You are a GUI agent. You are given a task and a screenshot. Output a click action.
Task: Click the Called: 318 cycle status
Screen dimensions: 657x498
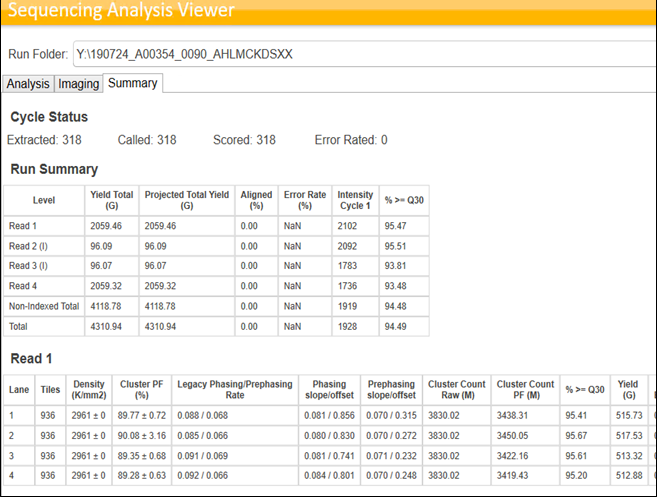click(x=147, y=140)
